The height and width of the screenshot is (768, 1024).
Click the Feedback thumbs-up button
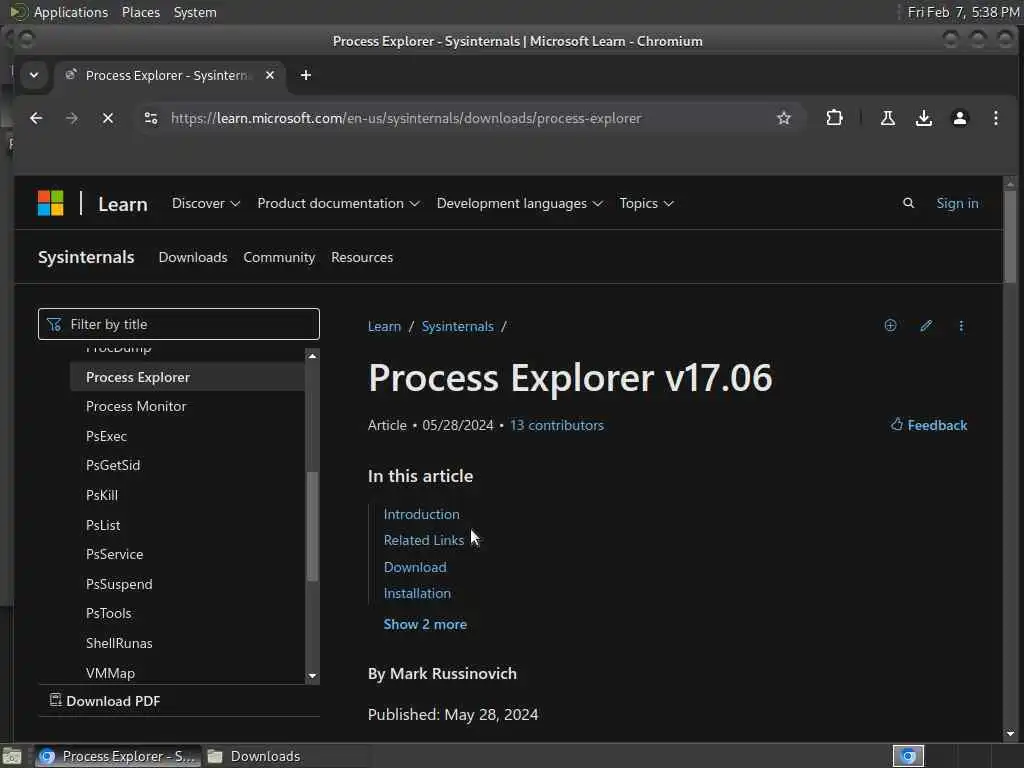click(929, 425)
